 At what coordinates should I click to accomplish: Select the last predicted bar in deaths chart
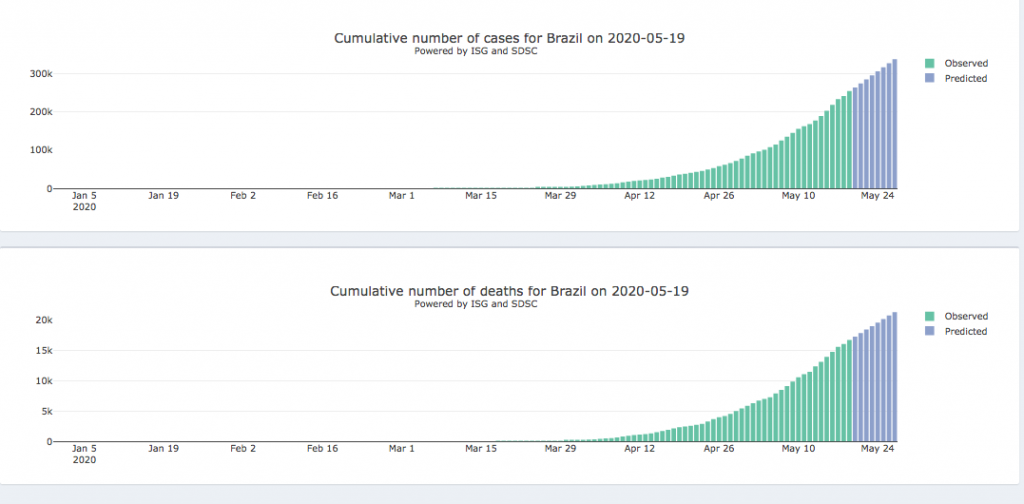[894, 378]
